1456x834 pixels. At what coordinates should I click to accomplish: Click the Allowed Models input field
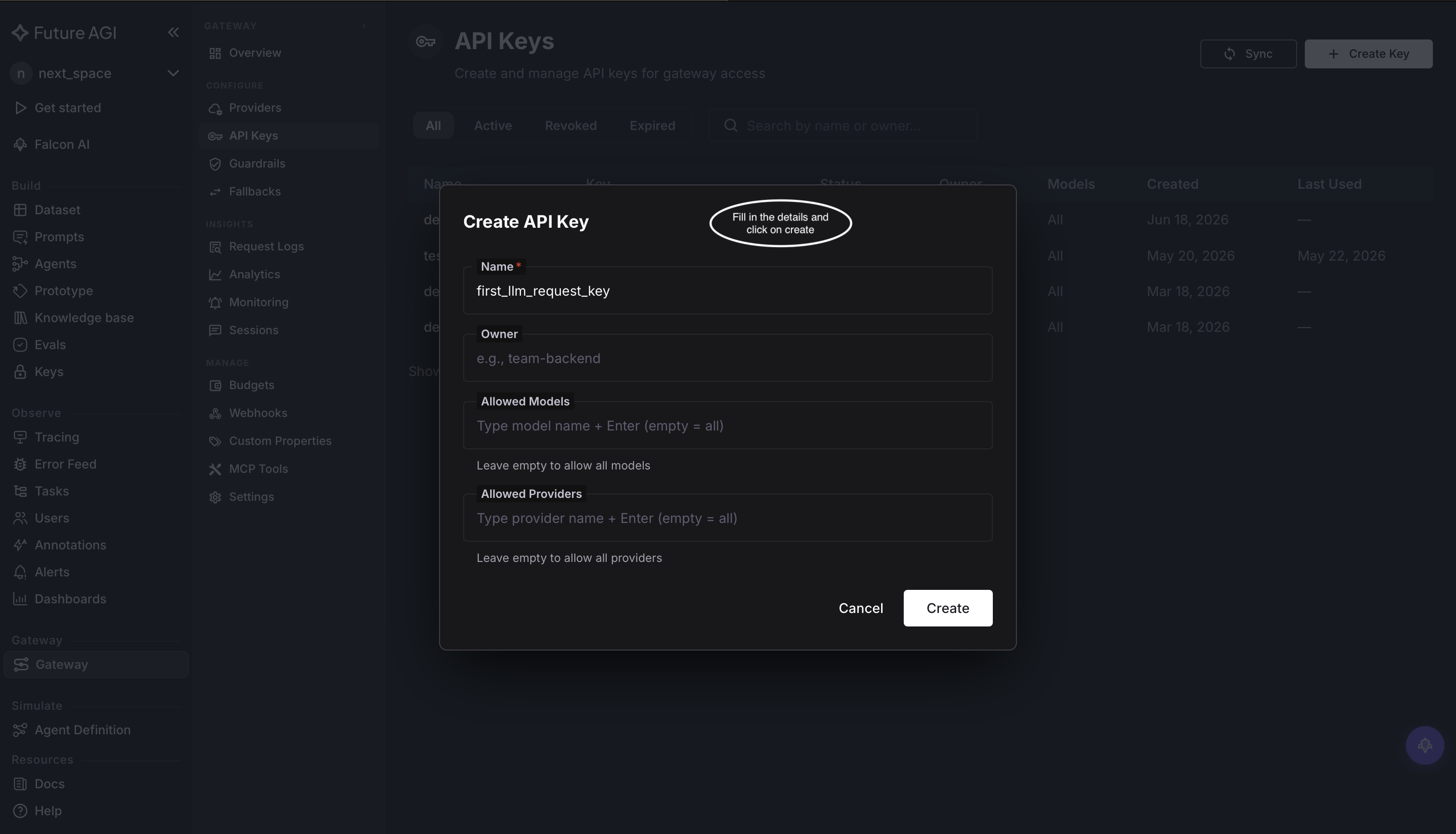tap(728, 426)
